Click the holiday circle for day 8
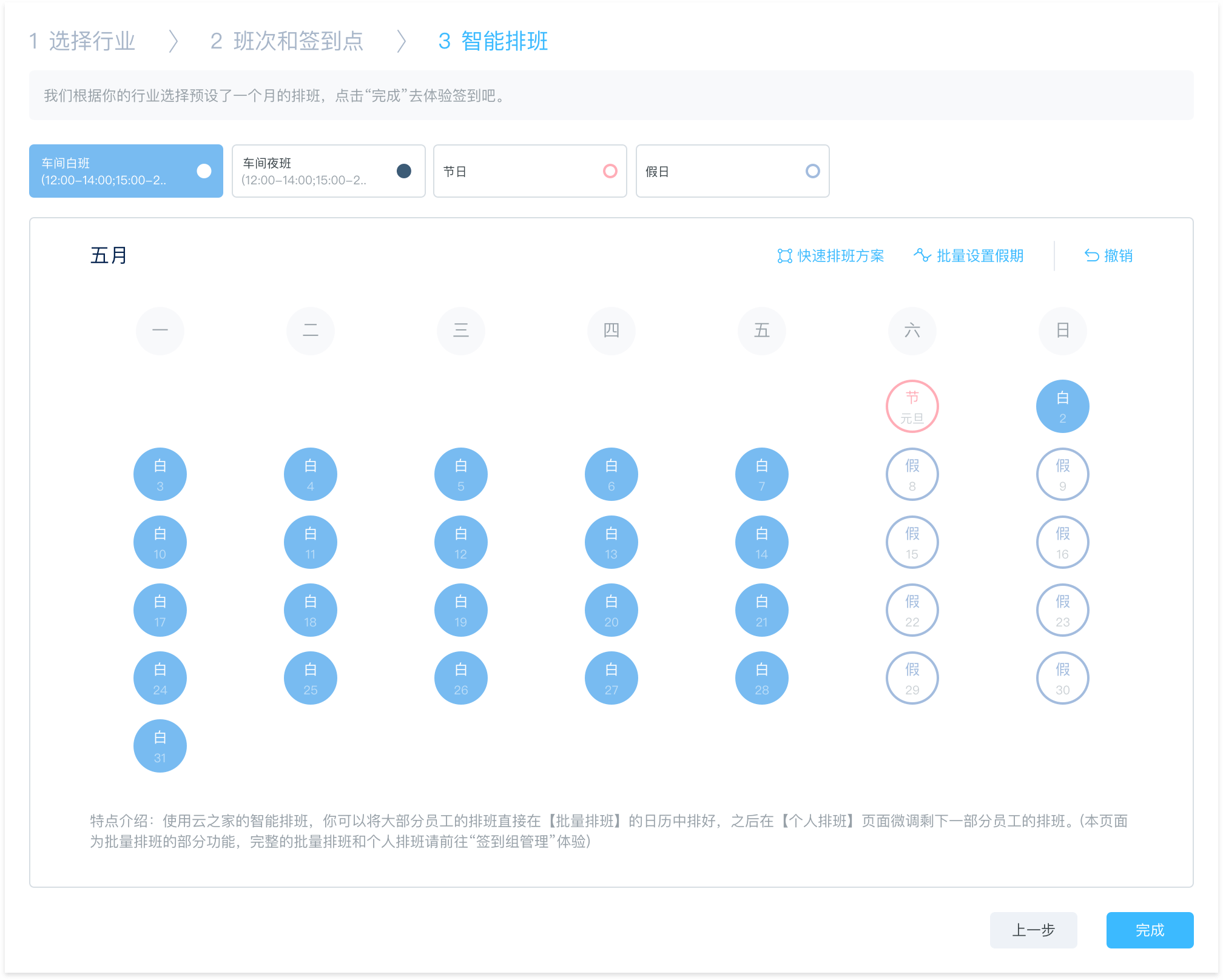1223x980 pixels. (x=912, y=474)
